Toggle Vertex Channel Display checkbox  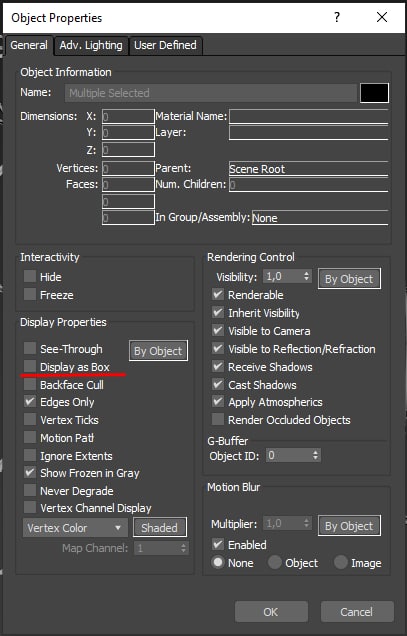click(x=30, y=507)
